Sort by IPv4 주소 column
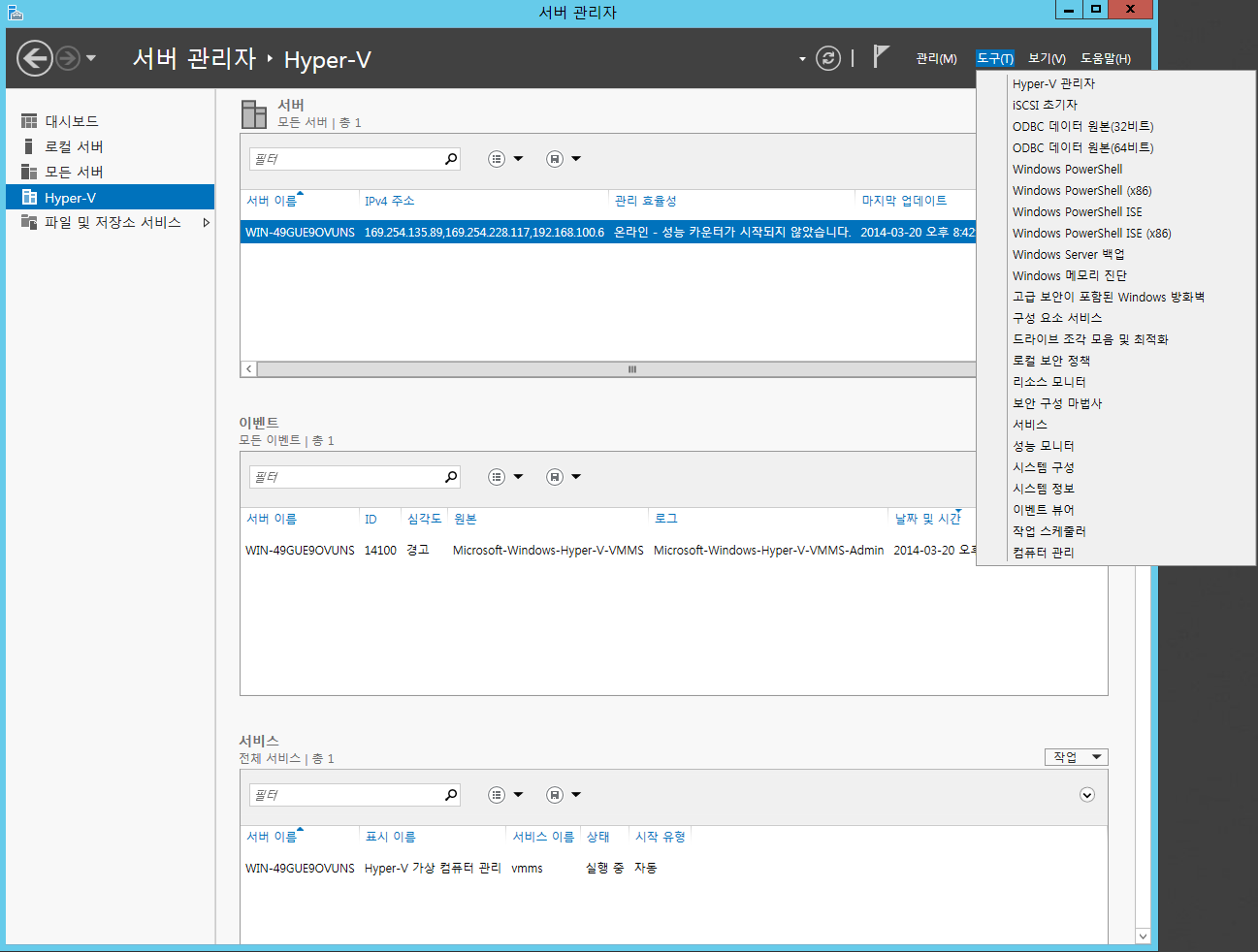 coord(389,201)
